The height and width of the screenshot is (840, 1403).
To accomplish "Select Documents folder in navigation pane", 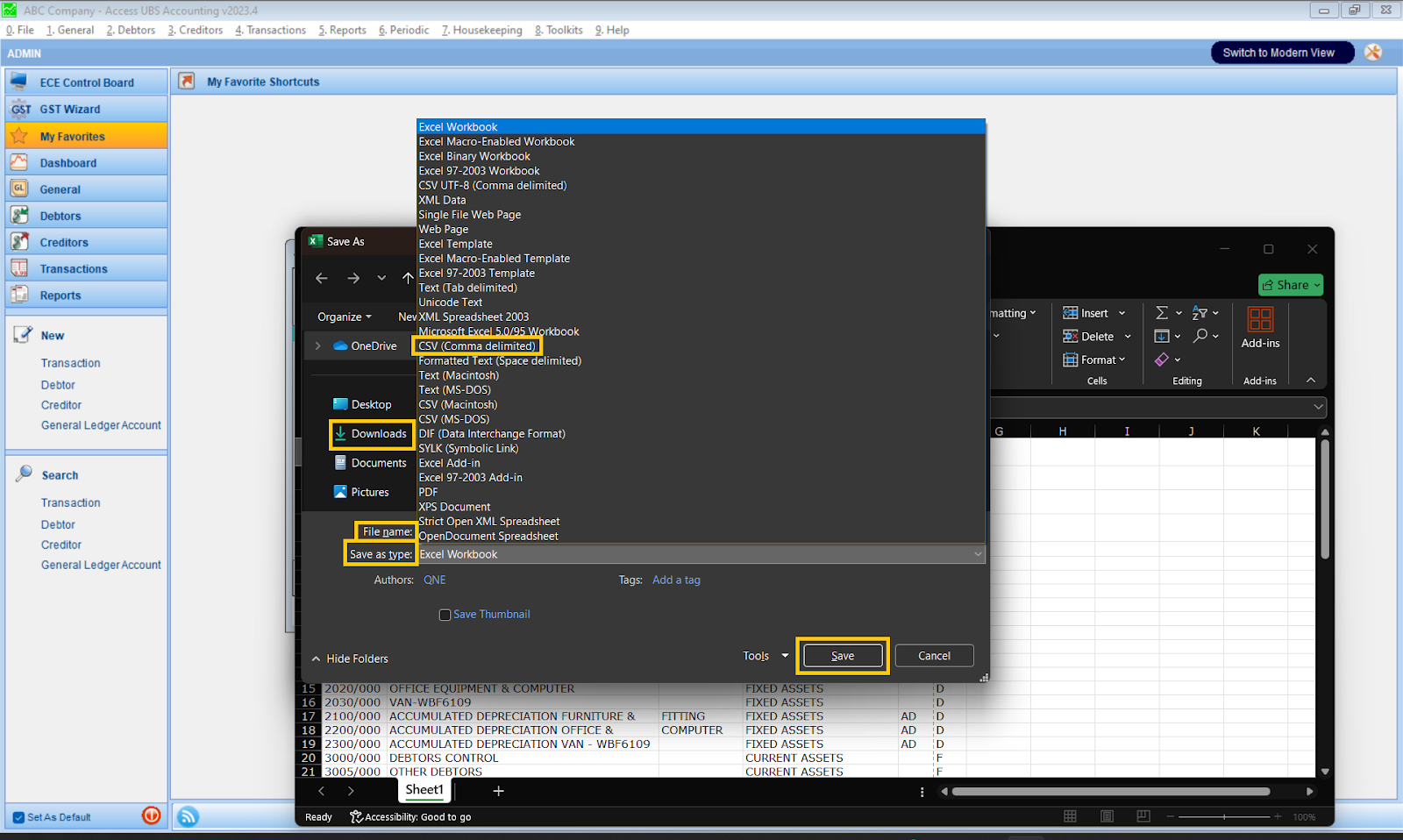I will 370,463.
